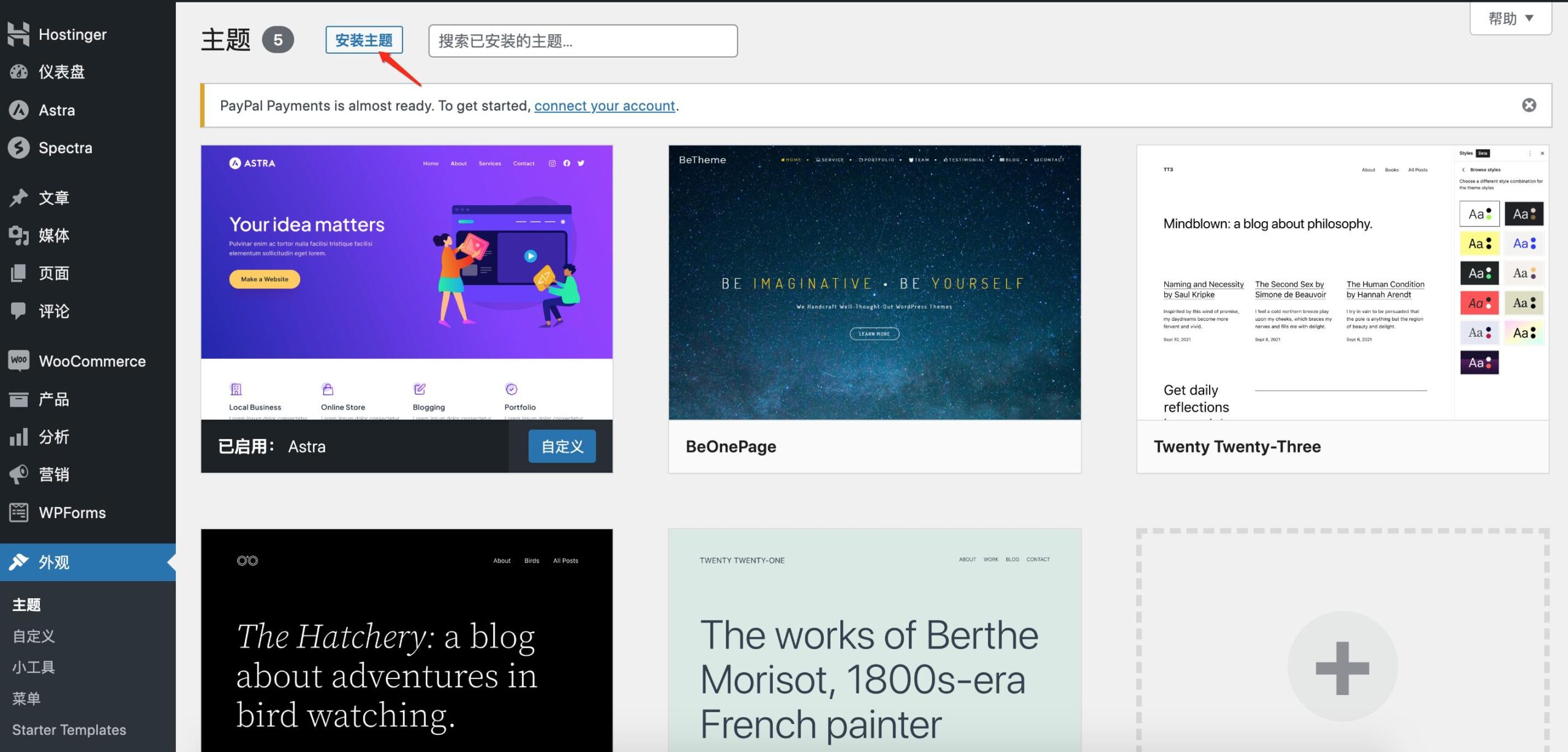Click the Spectra icon in sidebar
The height and width of the screenshot is (752, 1568).
pyautogui.click(x=18, y=148)
